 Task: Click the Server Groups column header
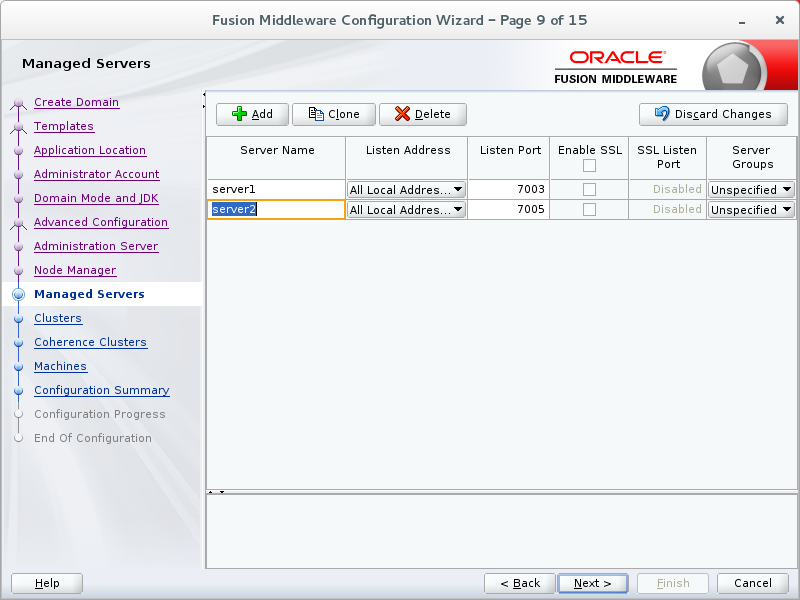click(752, 158)
